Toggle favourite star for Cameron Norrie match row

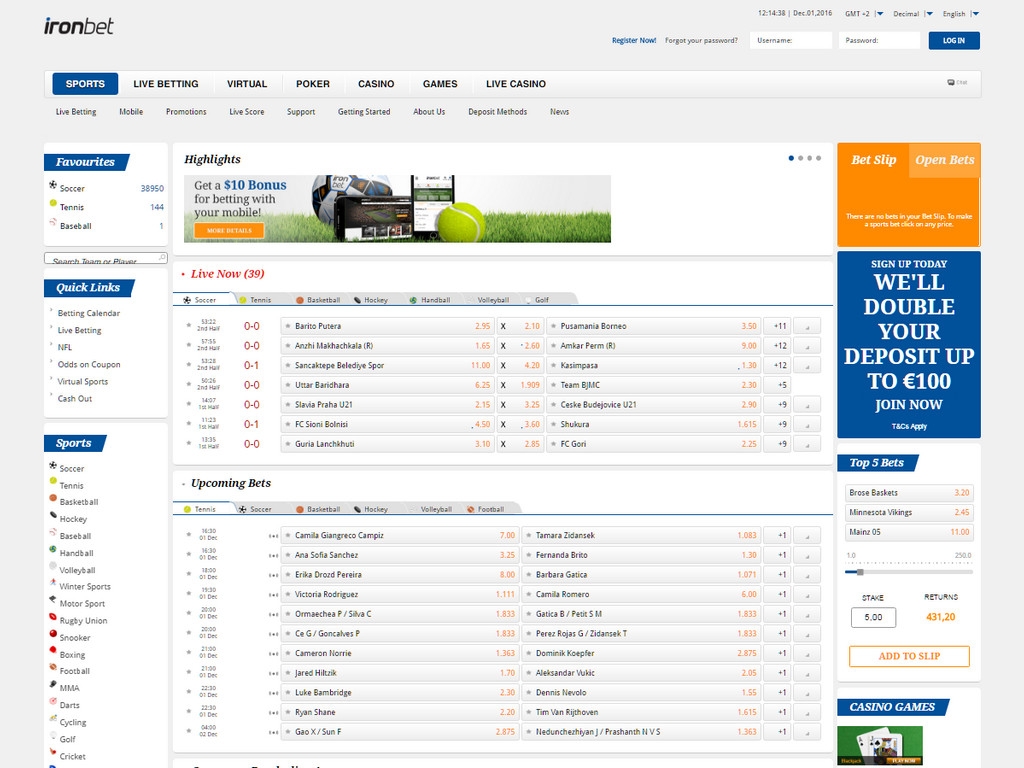(188, 653)
